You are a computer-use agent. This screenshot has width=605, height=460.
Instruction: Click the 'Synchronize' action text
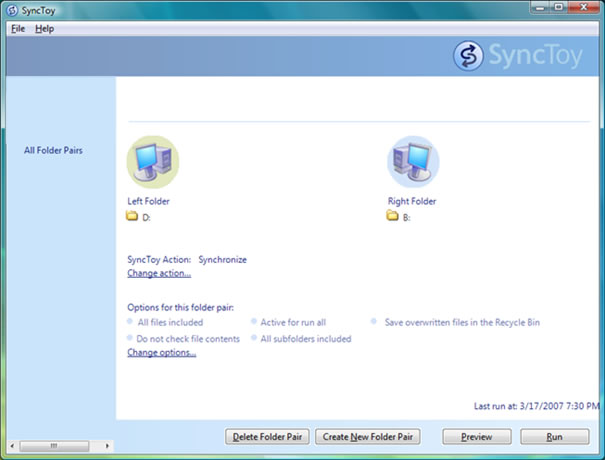(x=223, y=260)
